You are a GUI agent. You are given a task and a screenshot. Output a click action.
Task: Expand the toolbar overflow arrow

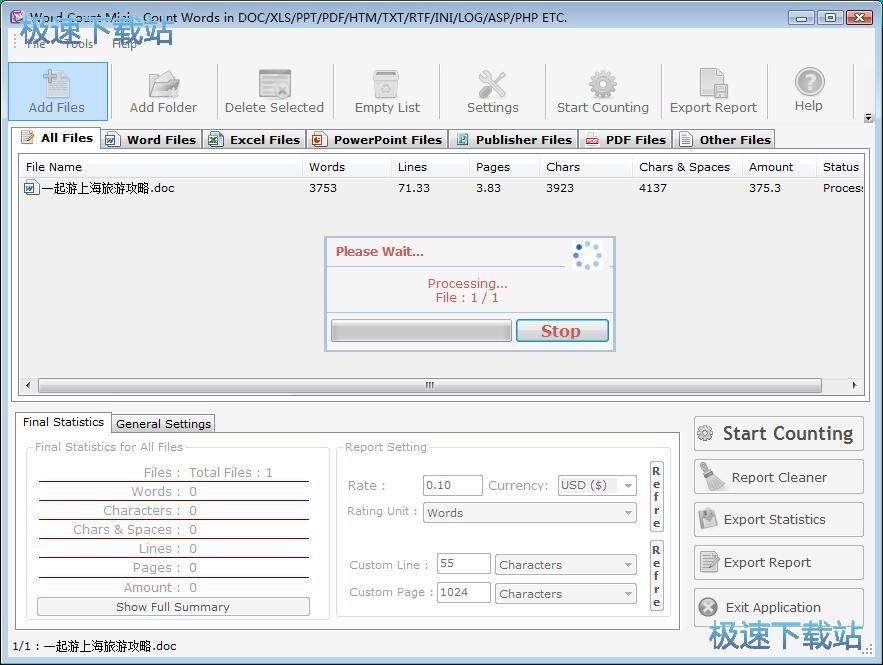pos(868,118)
